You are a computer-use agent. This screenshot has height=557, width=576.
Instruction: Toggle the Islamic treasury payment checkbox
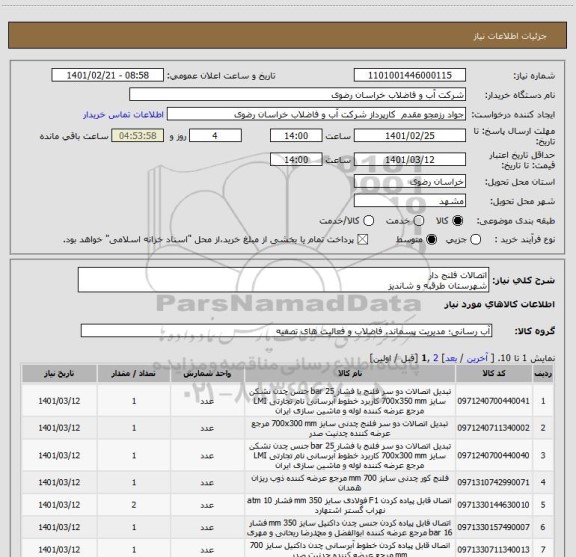coord(363,240)
